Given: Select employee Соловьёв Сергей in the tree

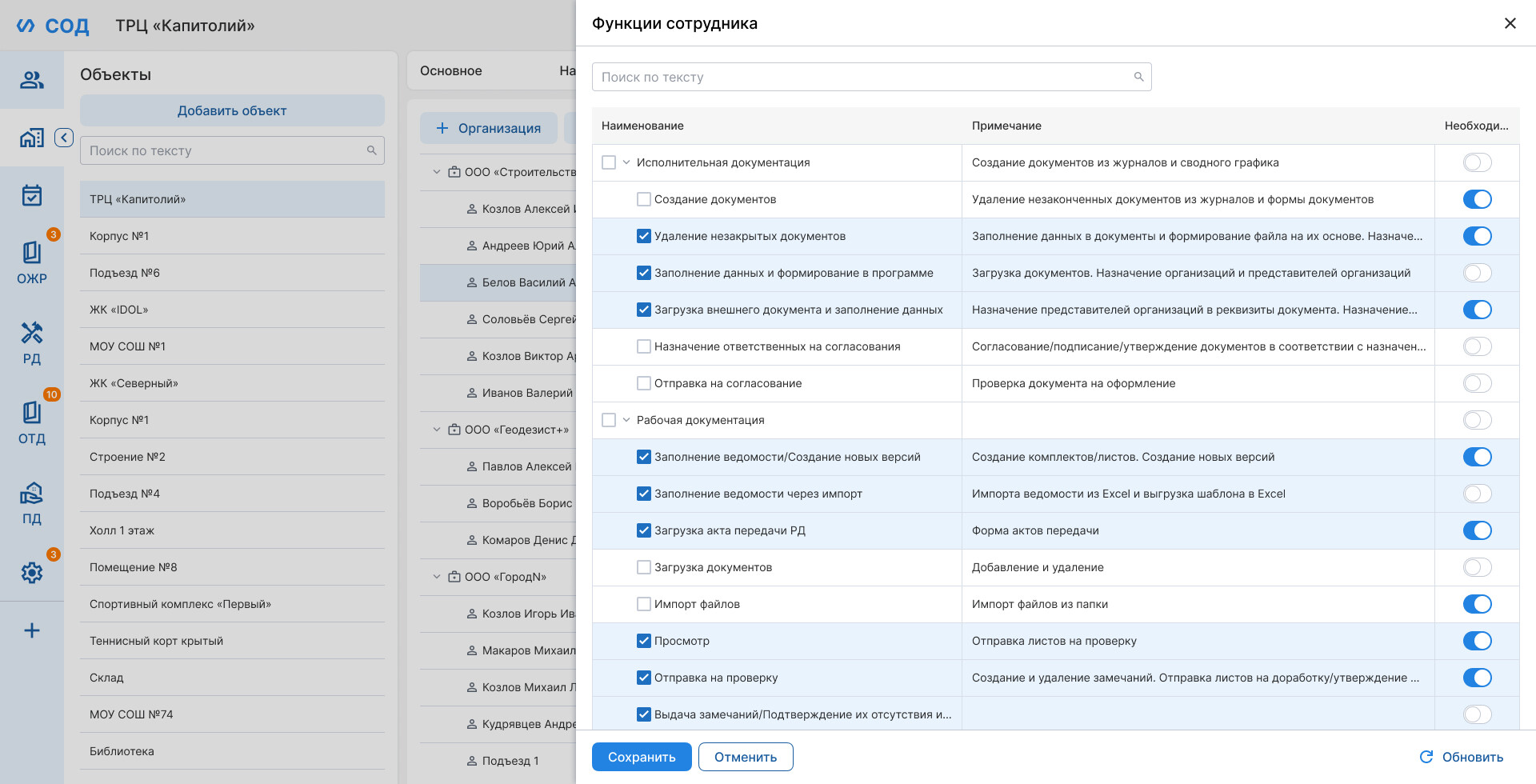Looking at the screenshot, I should point(498,319).
